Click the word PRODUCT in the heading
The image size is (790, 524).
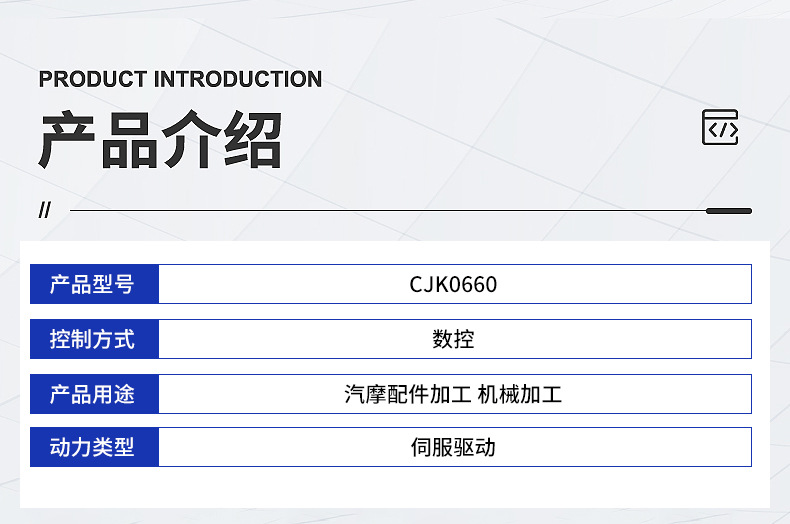click(x=94, y=80)
